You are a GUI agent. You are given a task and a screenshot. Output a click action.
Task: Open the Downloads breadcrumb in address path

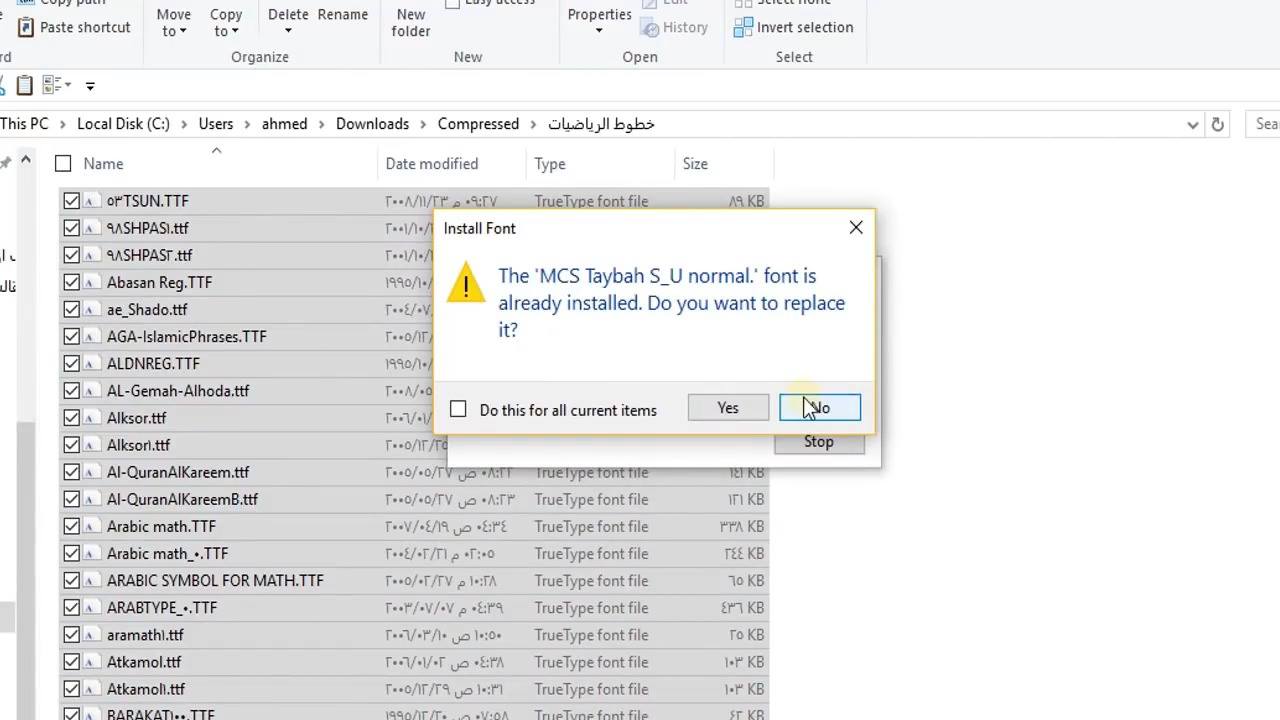point(372,124)
